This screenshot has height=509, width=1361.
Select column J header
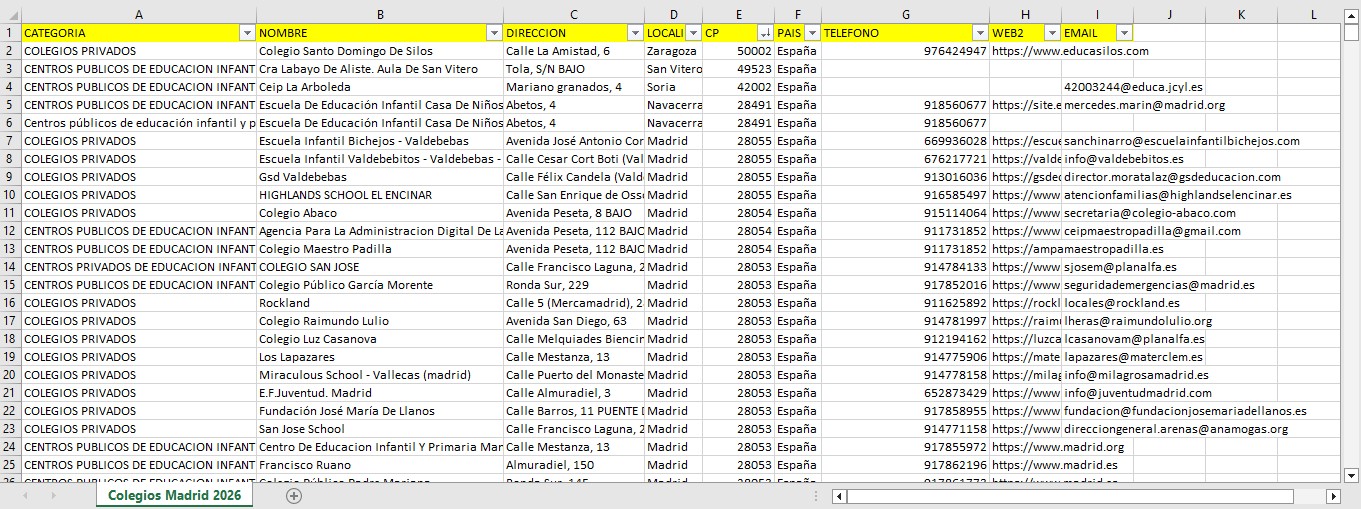[x=1169, y=14]
